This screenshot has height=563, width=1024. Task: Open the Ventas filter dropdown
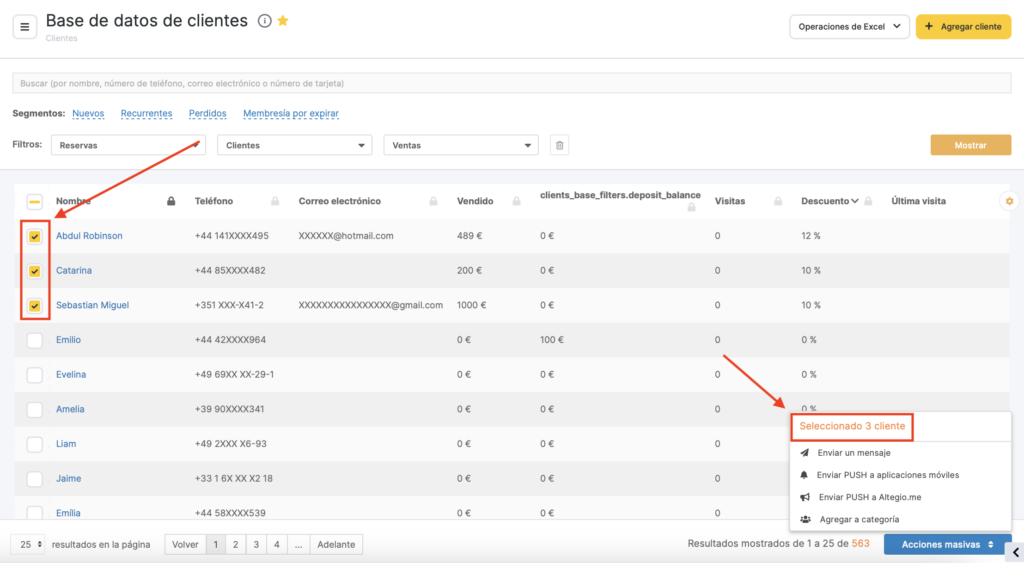click(x=460, y=146)
